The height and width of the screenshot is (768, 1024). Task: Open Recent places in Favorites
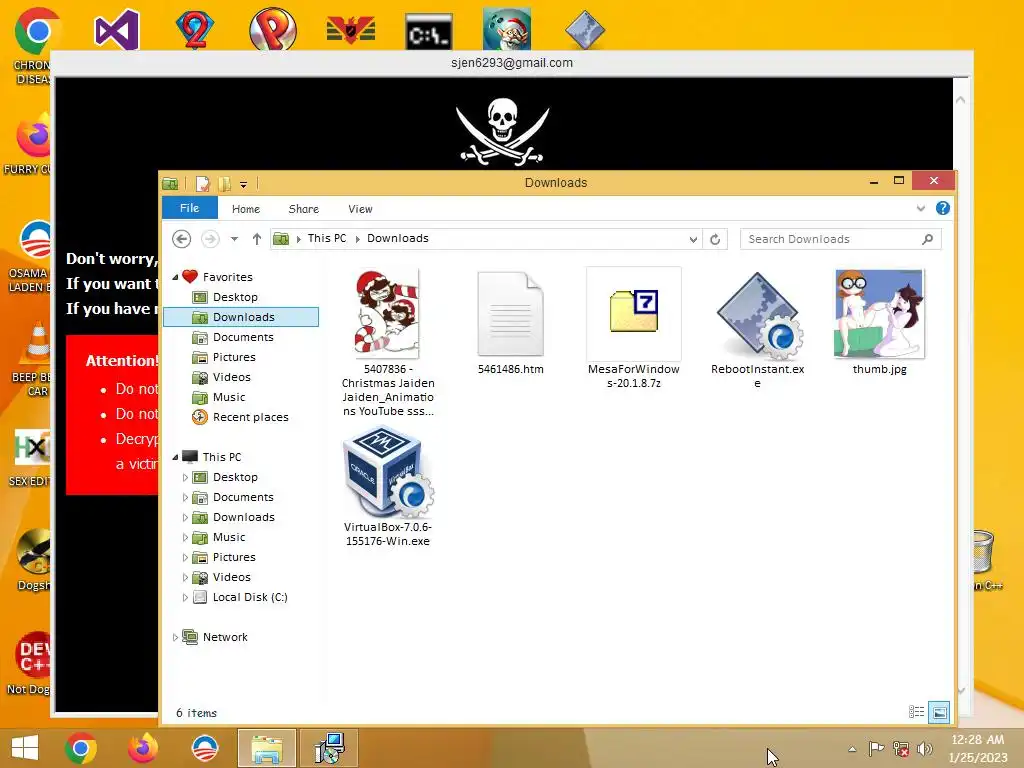[250, 417]
